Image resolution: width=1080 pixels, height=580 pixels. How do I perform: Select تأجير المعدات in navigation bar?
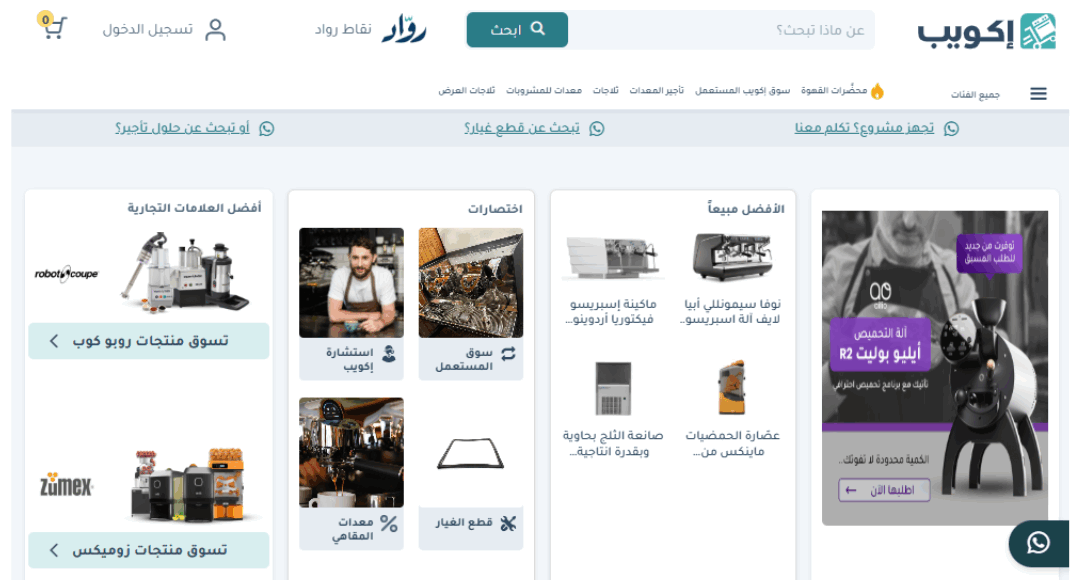point(656,91)
